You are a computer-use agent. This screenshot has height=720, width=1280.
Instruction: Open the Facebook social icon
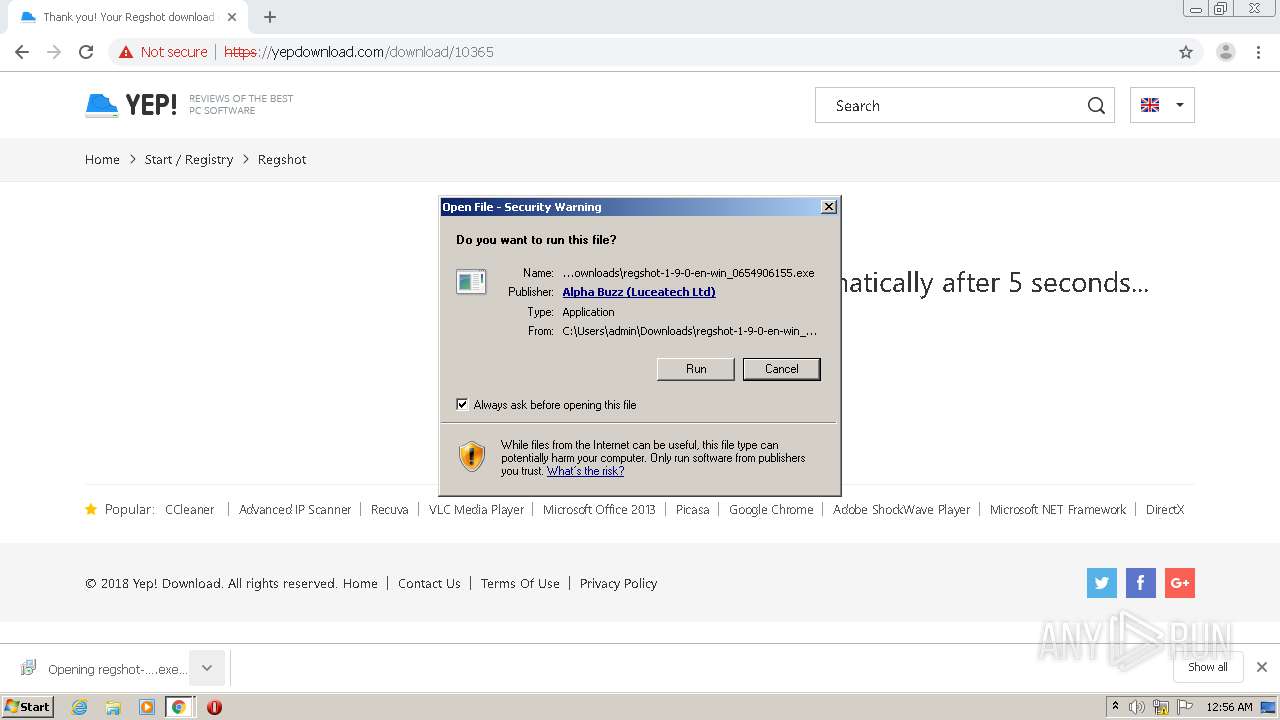1141,583
